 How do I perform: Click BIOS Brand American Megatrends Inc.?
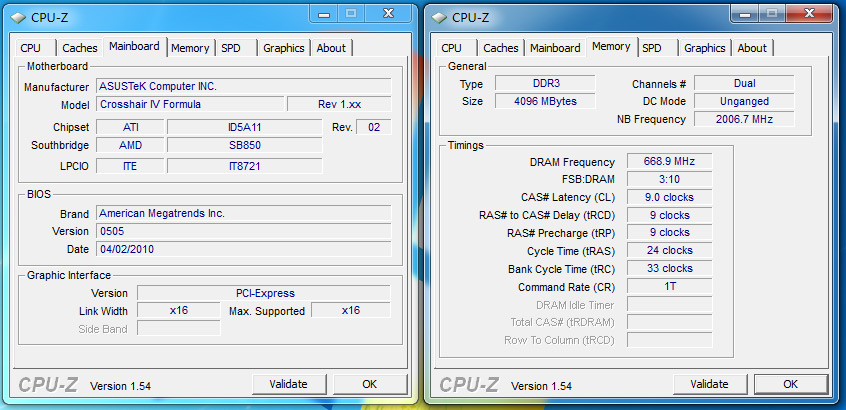click(x=244, y=214)
